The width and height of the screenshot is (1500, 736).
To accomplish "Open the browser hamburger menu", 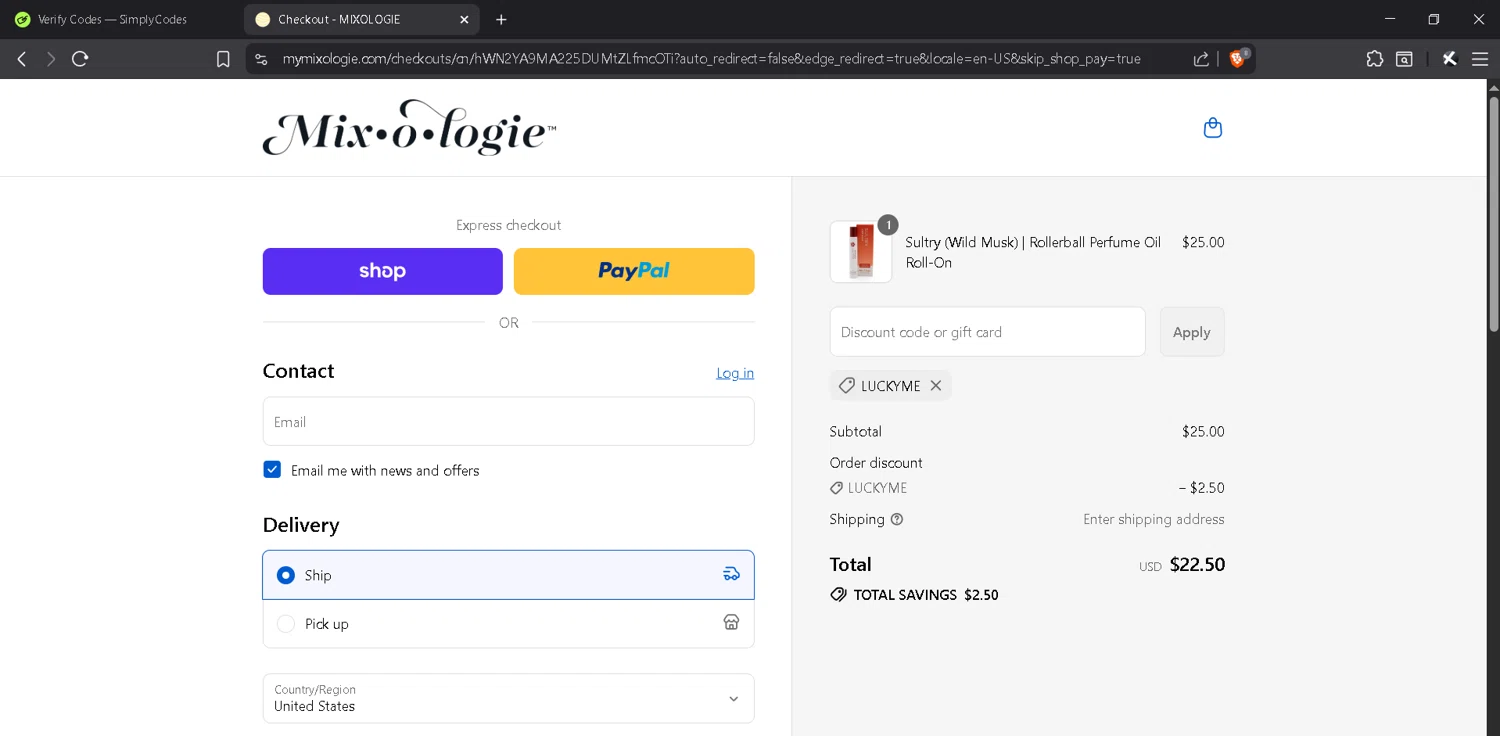I will [x=1480, y=59].
